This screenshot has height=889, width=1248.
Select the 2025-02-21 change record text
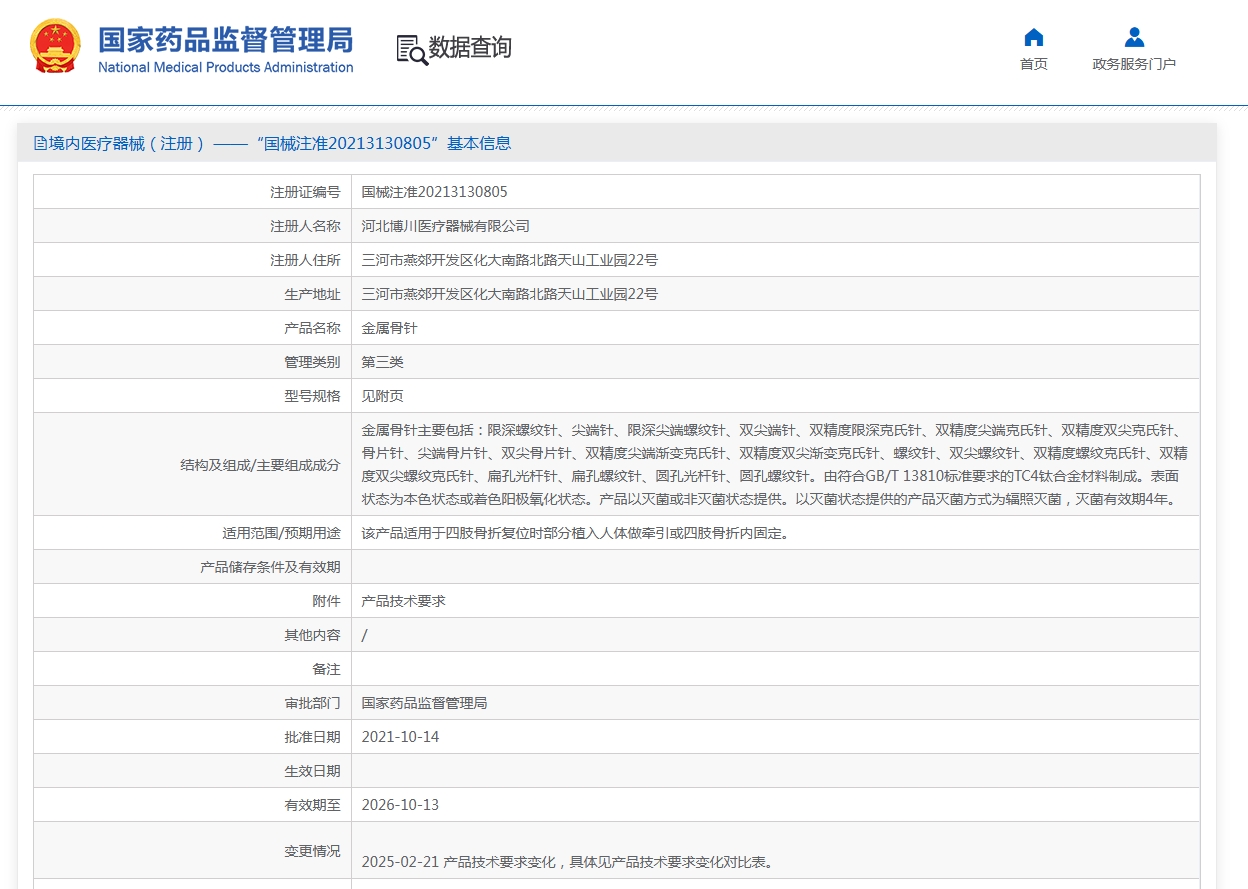coord(567,861)
